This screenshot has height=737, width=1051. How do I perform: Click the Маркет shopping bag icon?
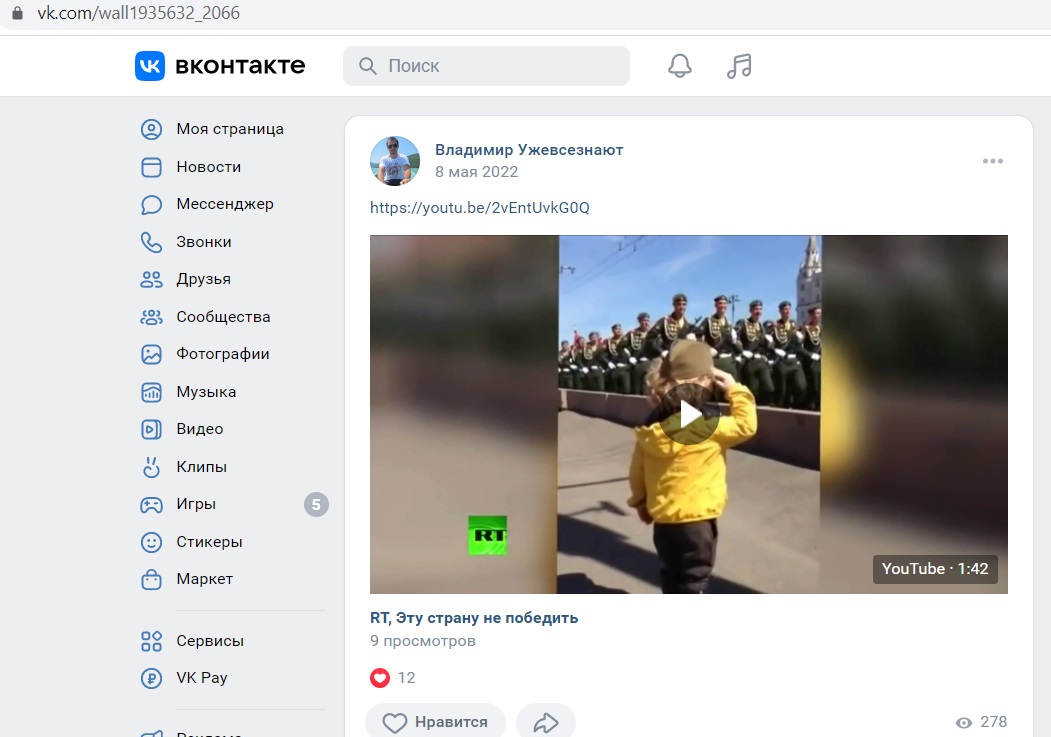151,580
